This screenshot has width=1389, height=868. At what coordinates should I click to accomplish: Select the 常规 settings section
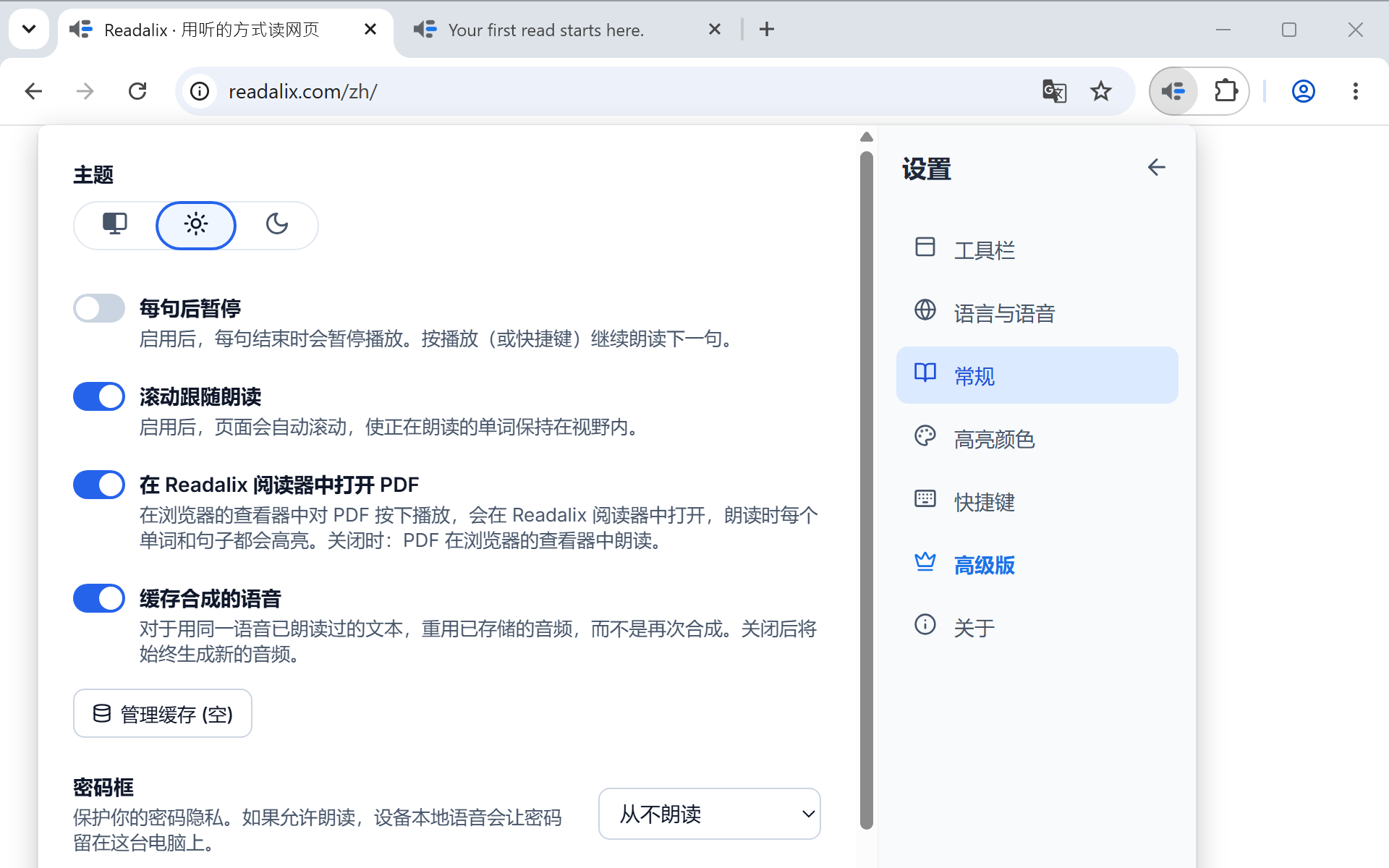point(1037,375)
